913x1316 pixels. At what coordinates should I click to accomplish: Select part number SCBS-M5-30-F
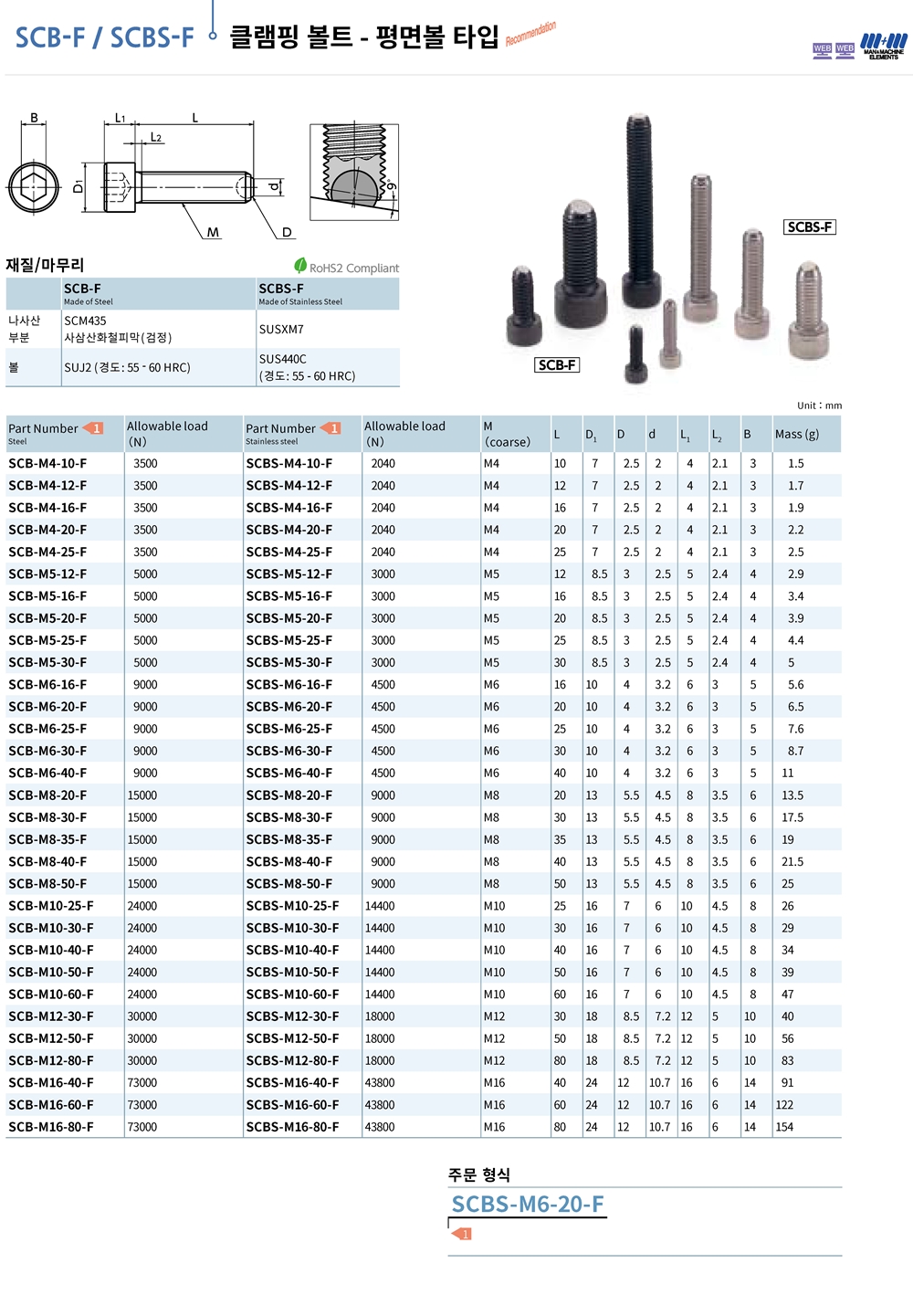pyautogui.click(x=289, y=663)
